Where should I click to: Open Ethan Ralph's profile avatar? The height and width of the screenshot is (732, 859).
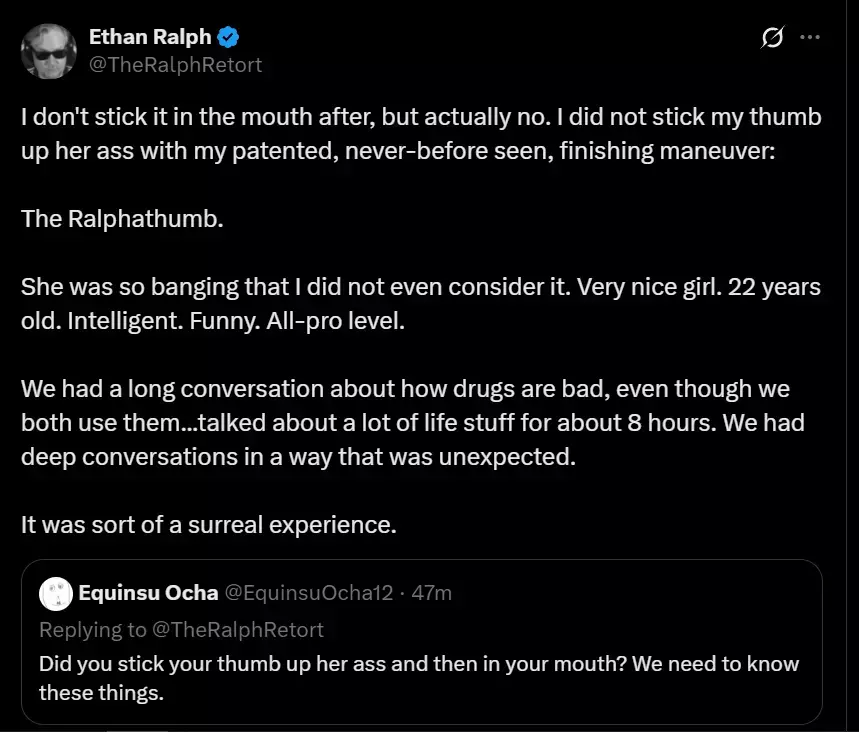click(x=49, y=52)
